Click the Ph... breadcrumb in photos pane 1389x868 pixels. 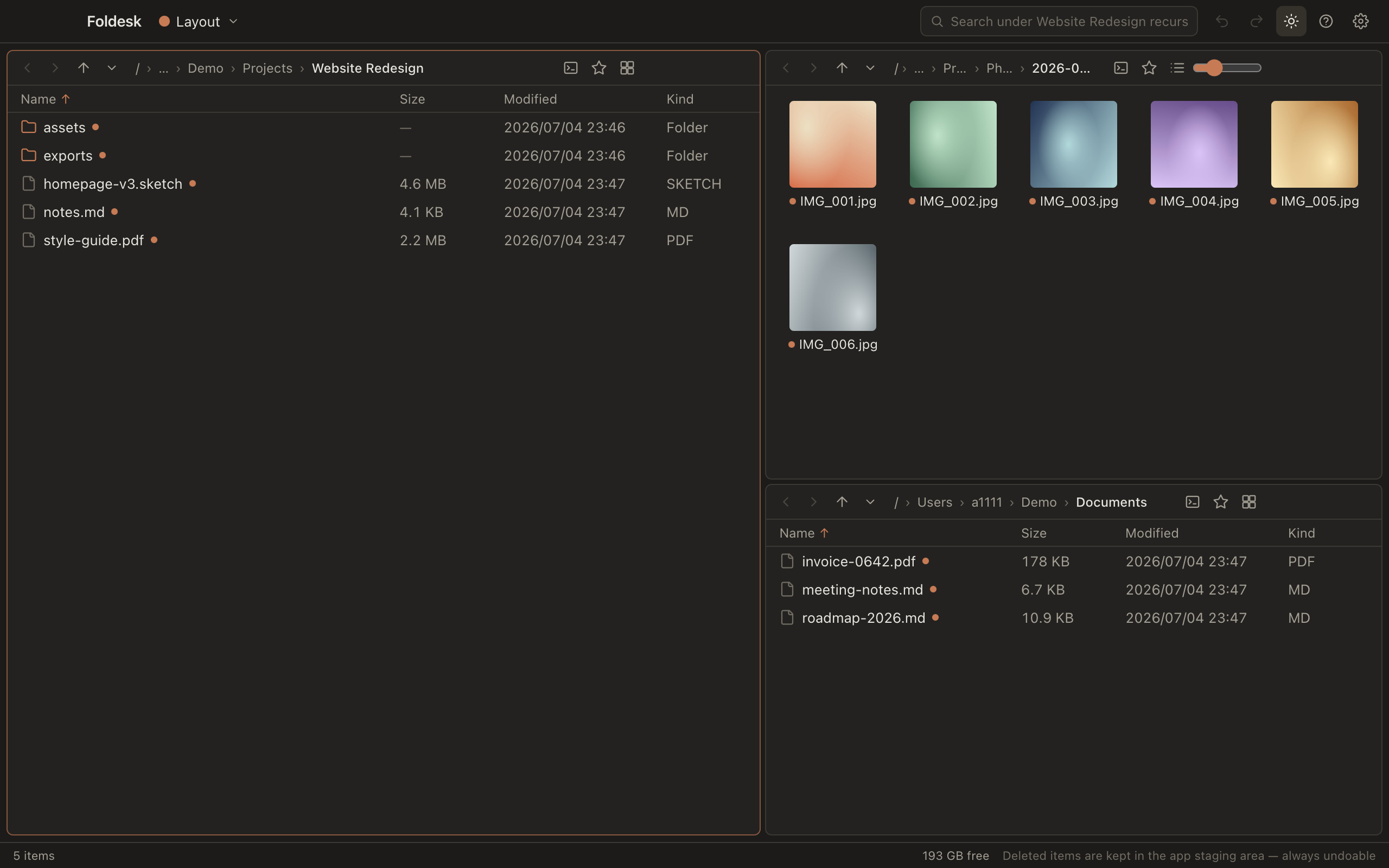(999, 68)
